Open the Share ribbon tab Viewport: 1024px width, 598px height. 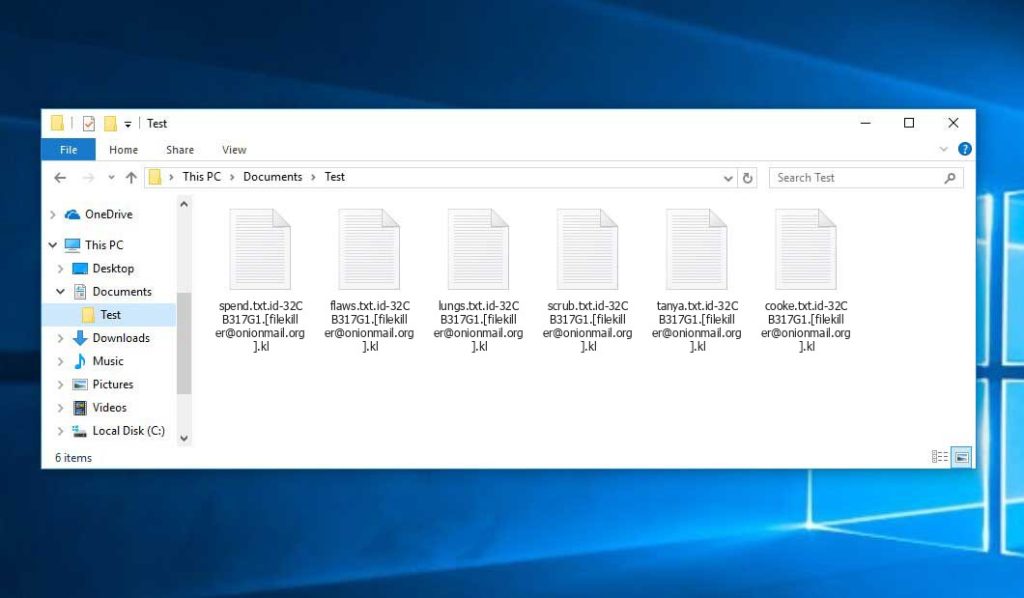point(179,149)
